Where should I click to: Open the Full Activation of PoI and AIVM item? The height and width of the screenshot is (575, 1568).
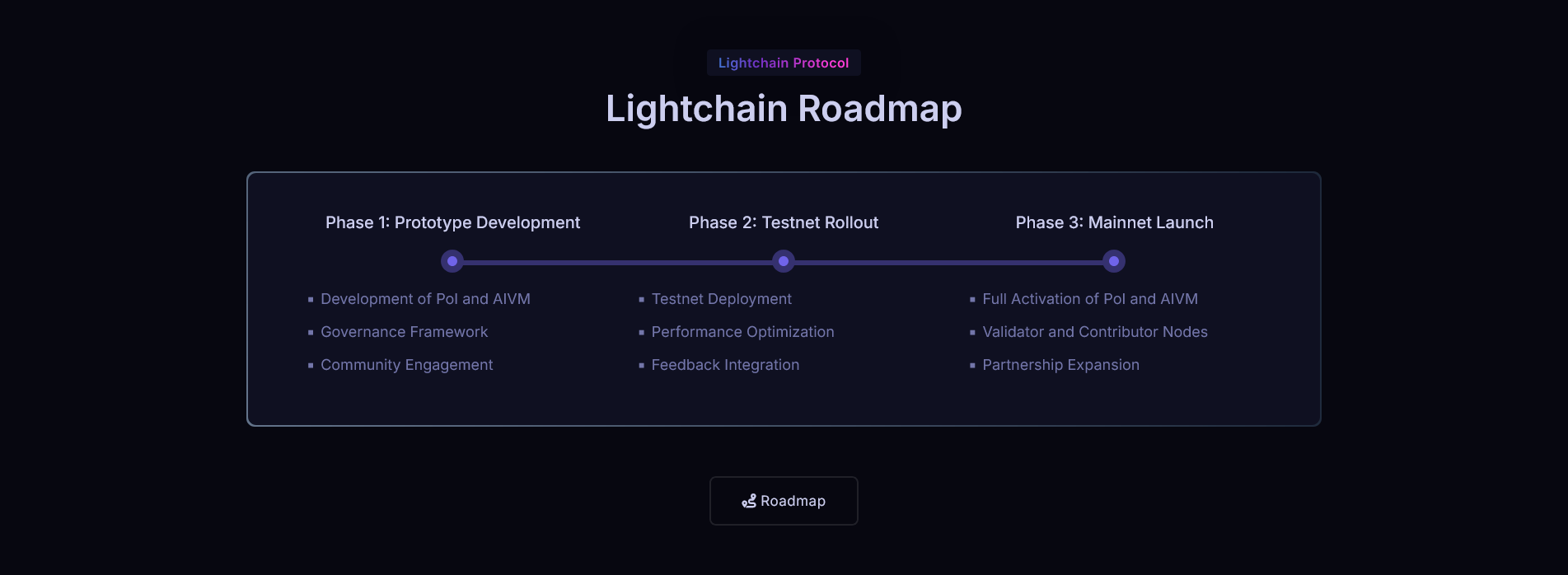click(1090, 299)
